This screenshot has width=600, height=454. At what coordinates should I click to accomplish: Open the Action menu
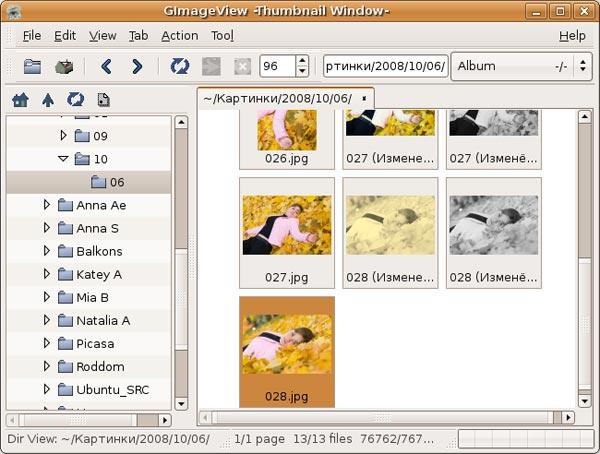179,36
